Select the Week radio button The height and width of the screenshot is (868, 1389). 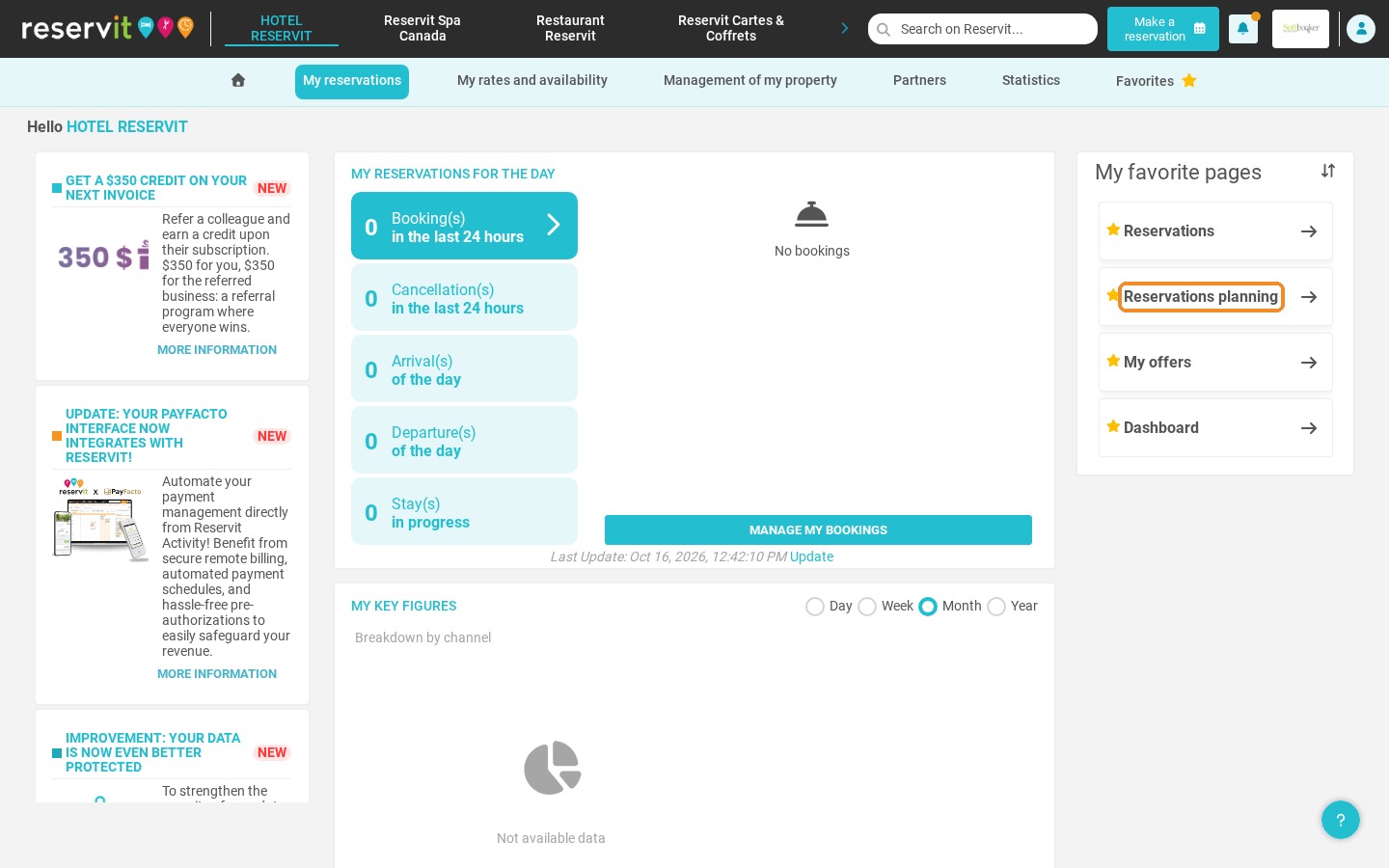click(x=867, y=607)
